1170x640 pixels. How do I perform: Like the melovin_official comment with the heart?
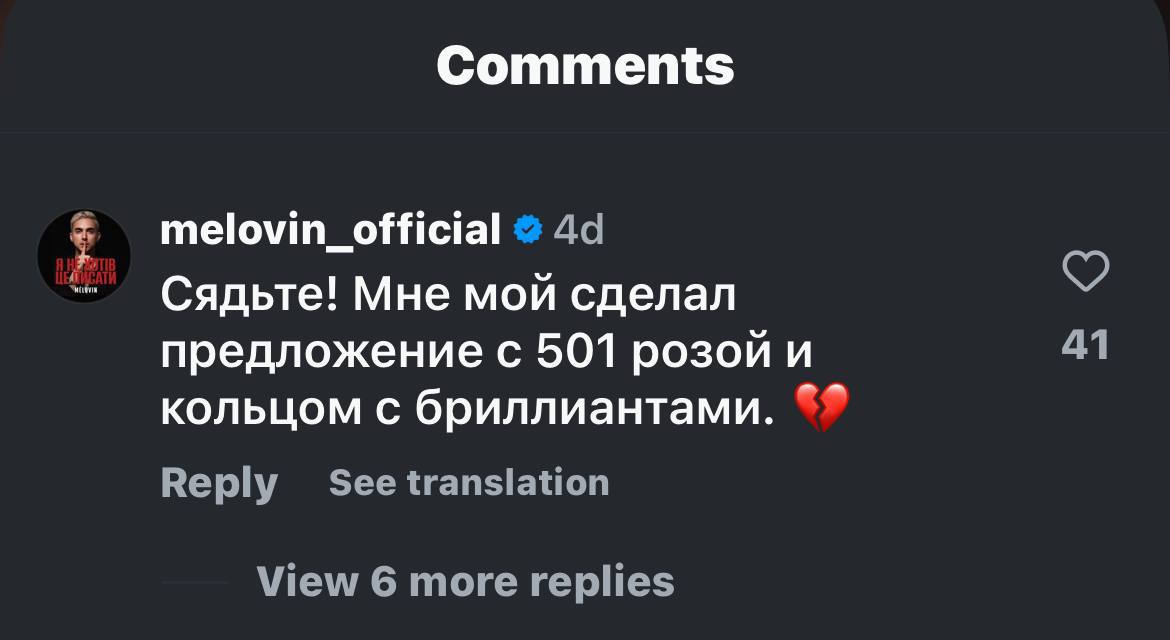[1085, 272]
